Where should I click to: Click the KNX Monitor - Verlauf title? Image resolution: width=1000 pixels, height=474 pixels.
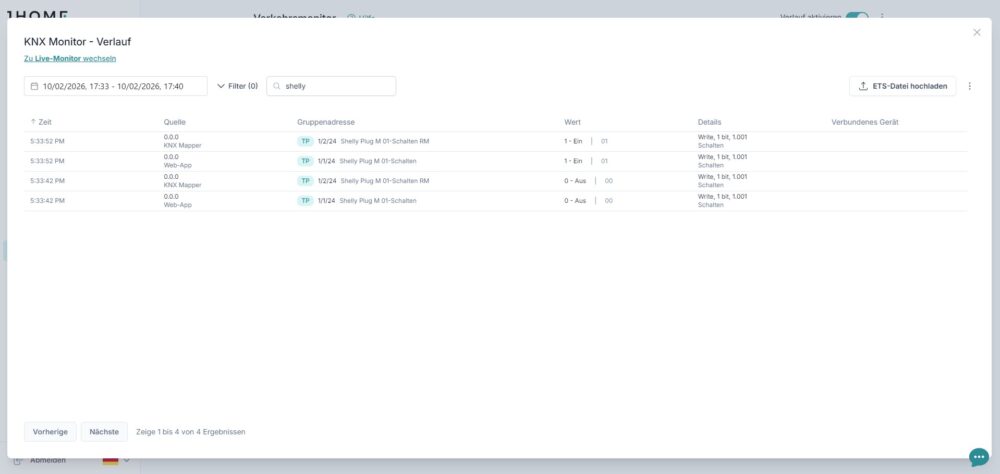pyautogui.click(x=78, y=41)
